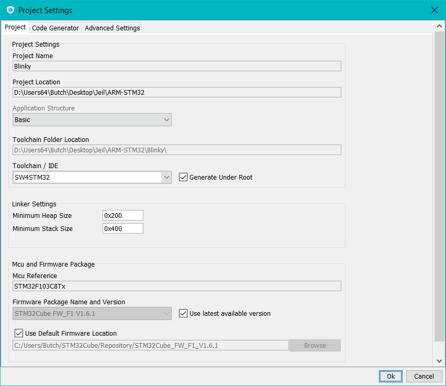This screenshot has width=446, height=386.
Task: Click the Mcu Reference field STM32F103C8Tx
Action: (x=177, y=286)
